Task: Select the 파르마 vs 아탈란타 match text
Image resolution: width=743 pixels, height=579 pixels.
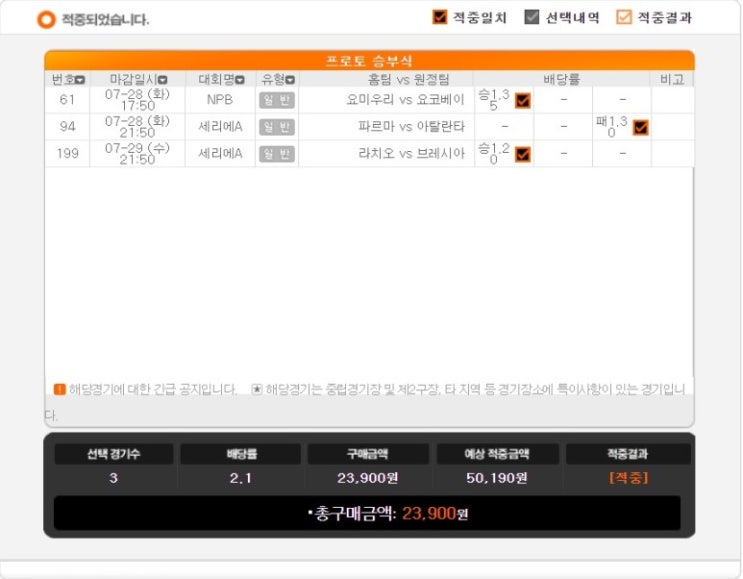Action: click(x=411, y=127)
